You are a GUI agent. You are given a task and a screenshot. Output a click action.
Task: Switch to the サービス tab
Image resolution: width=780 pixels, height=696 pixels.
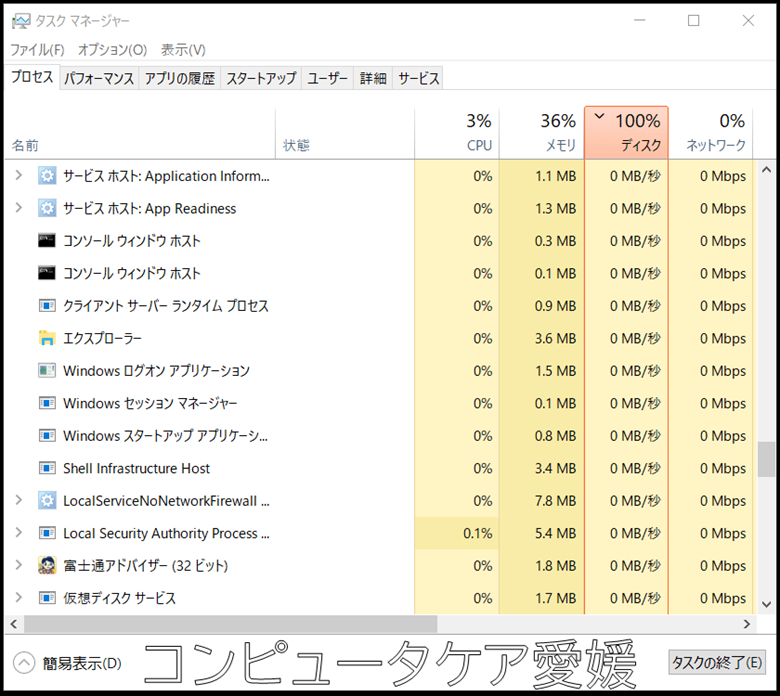pos(419,79)
